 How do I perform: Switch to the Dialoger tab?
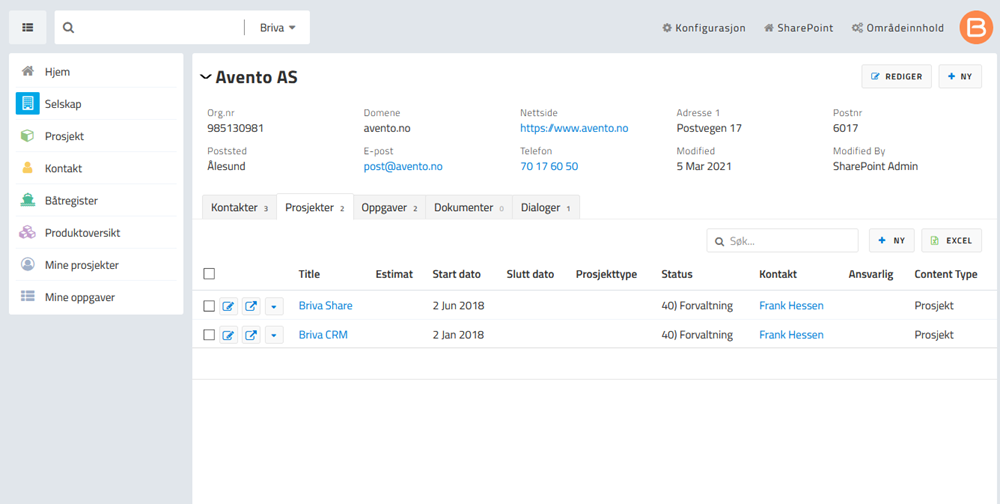pos(546,207)
